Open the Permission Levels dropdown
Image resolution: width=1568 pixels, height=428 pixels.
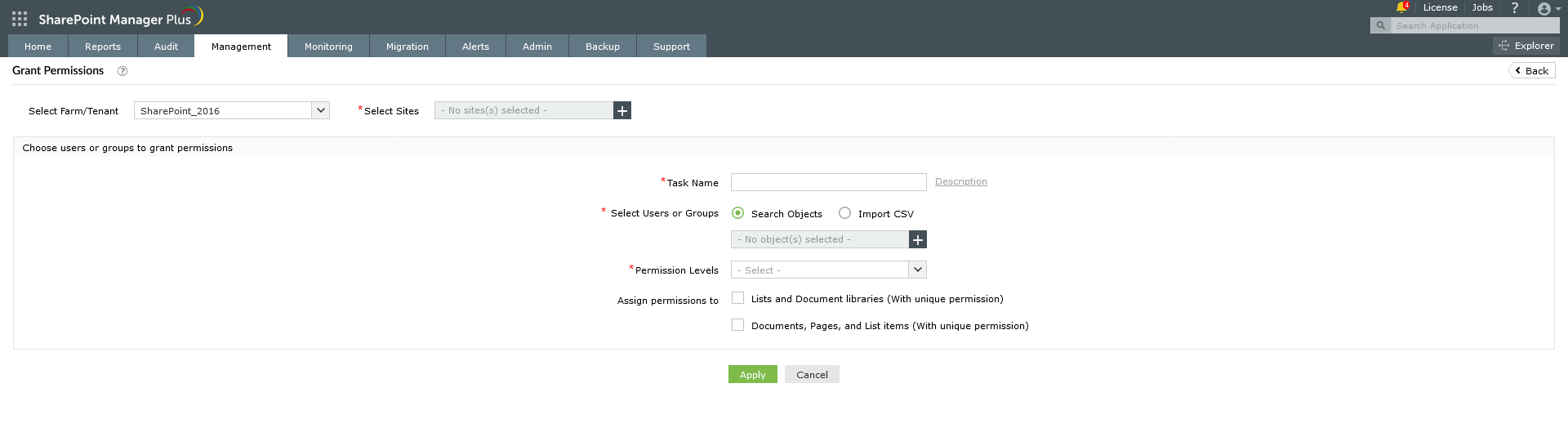click(x=918, y=270)
